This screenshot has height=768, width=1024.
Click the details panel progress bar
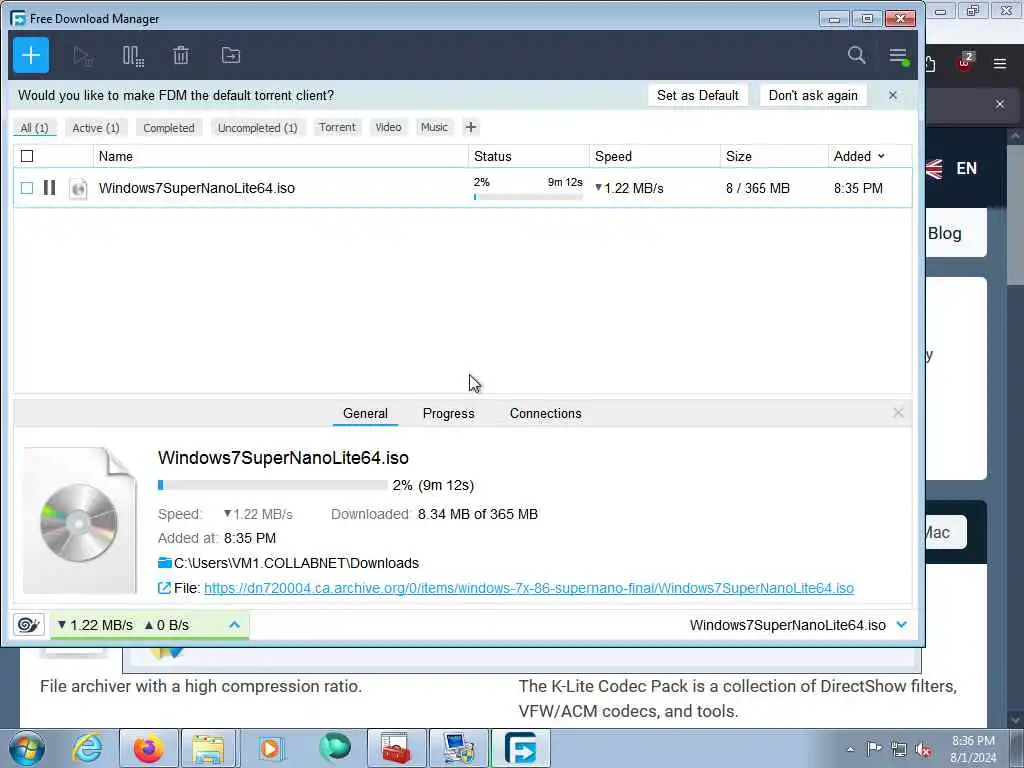coord(272,485)
